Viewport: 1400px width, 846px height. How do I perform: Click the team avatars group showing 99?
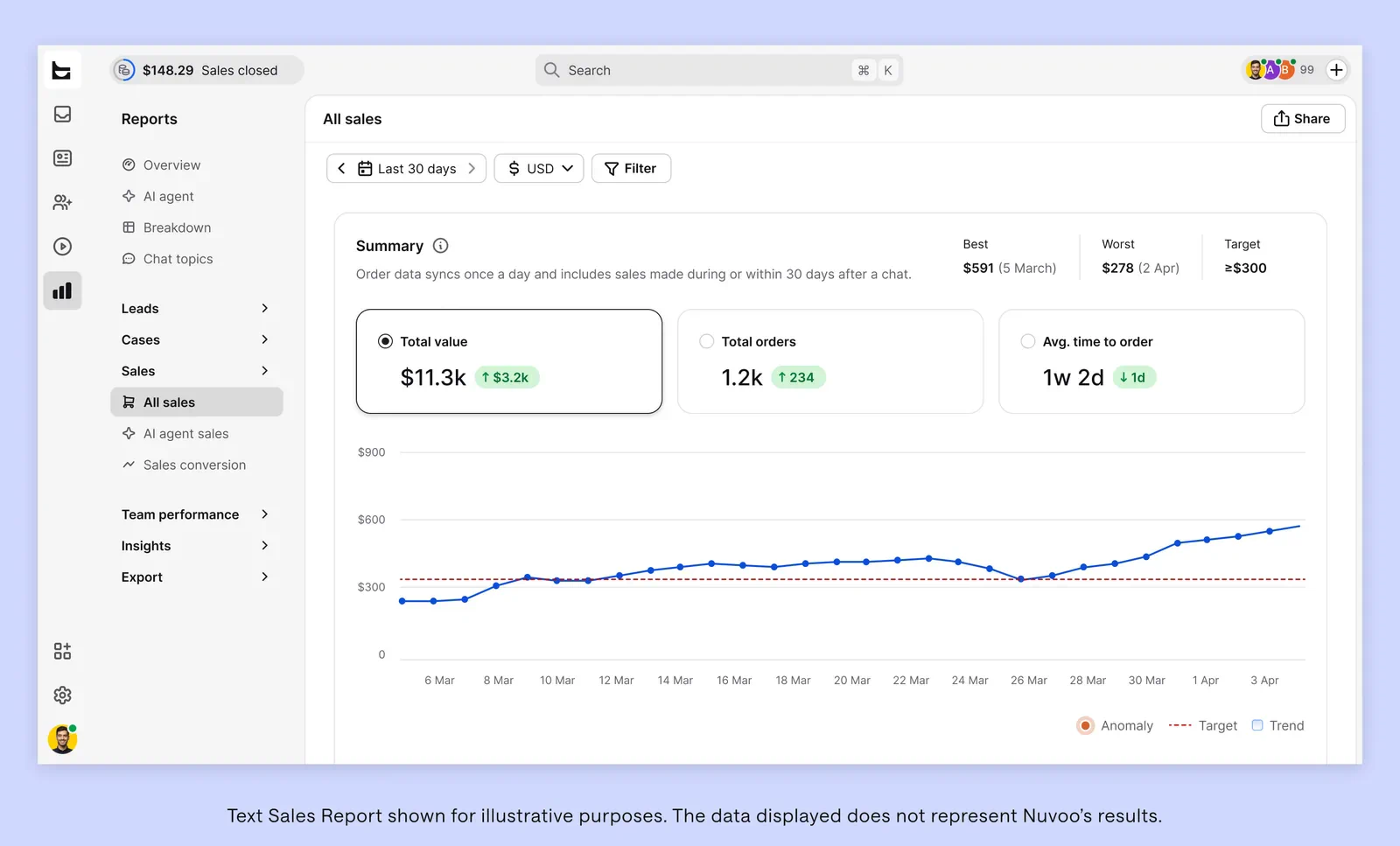1279,70
